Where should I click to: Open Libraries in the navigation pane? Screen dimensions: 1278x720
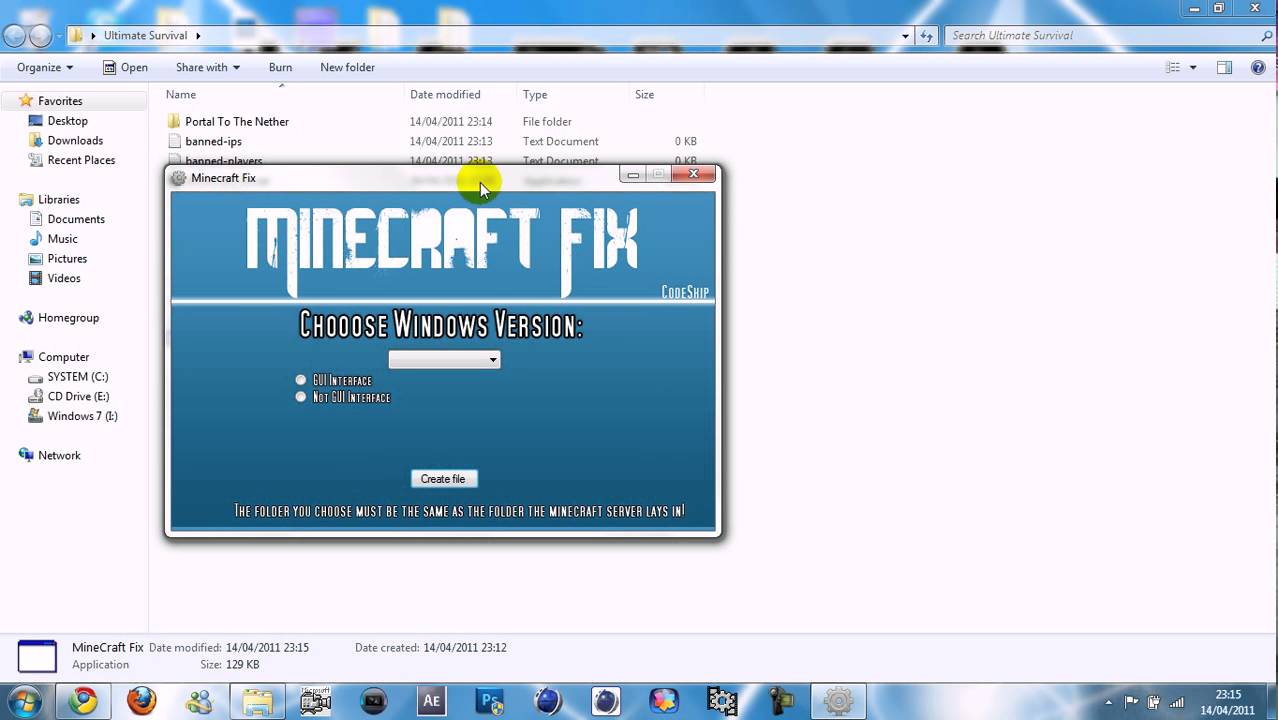tap(59, 200)
